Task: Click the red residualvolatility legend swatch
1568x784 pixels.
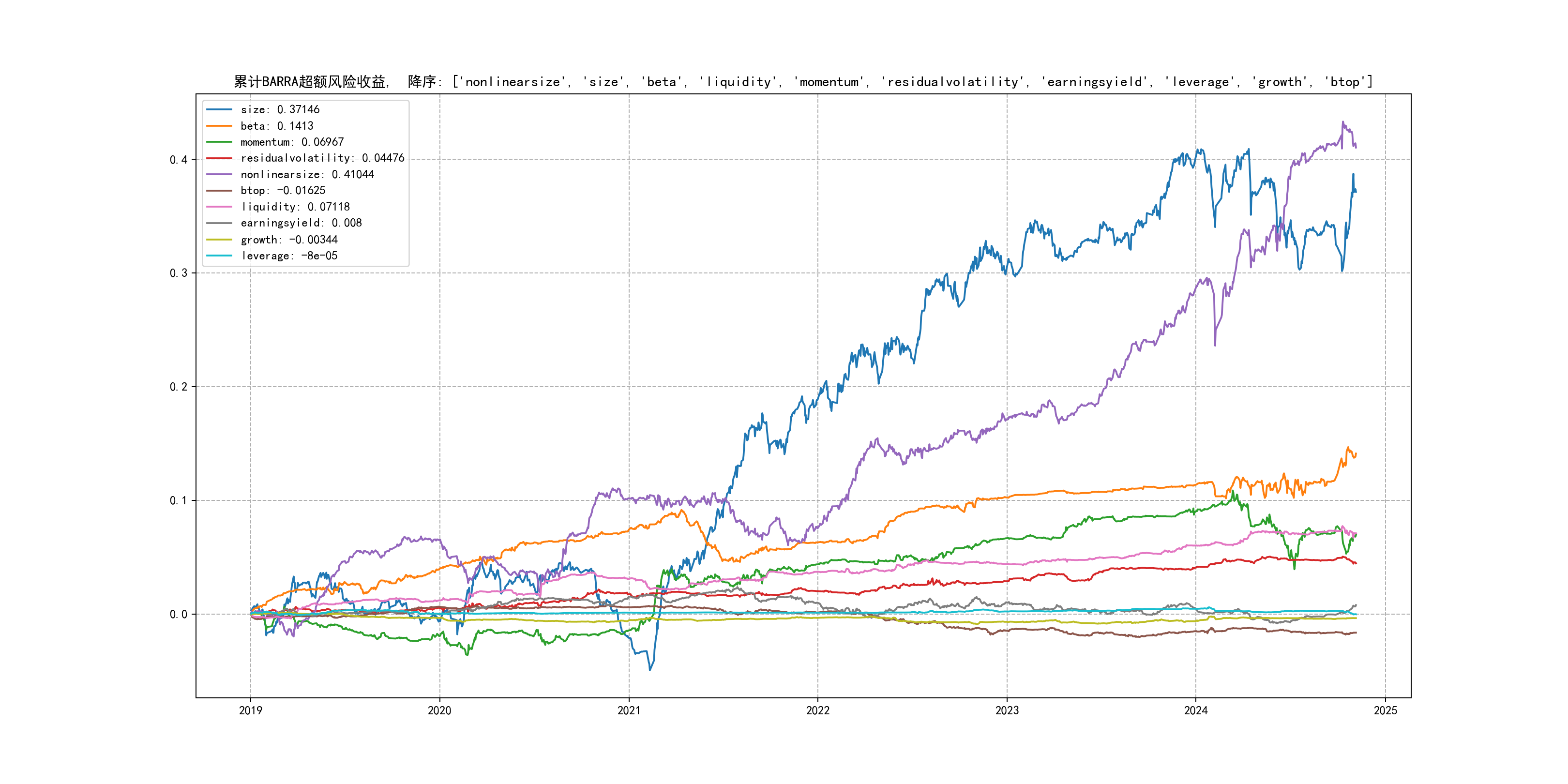Action: click(x=219, y=158)
